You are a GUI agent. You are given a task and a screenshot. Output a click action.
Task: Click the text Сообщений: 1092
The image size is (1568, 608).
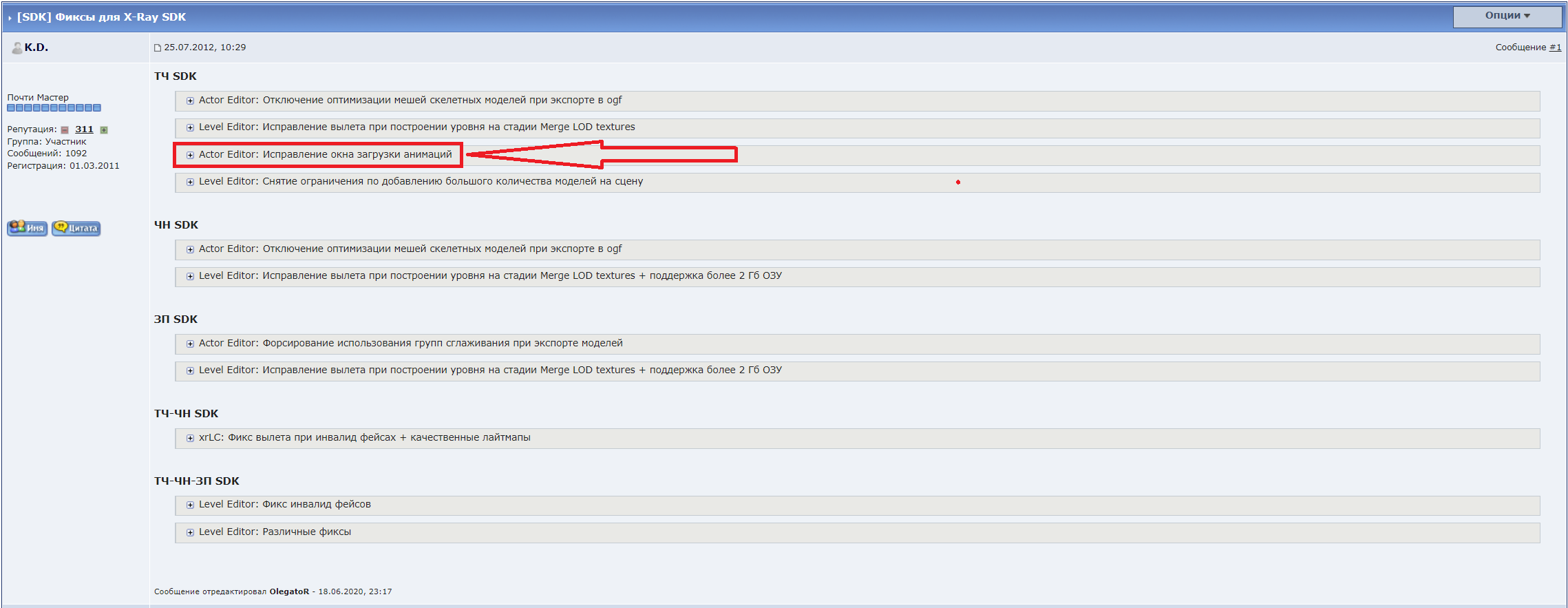coord(47,154)
